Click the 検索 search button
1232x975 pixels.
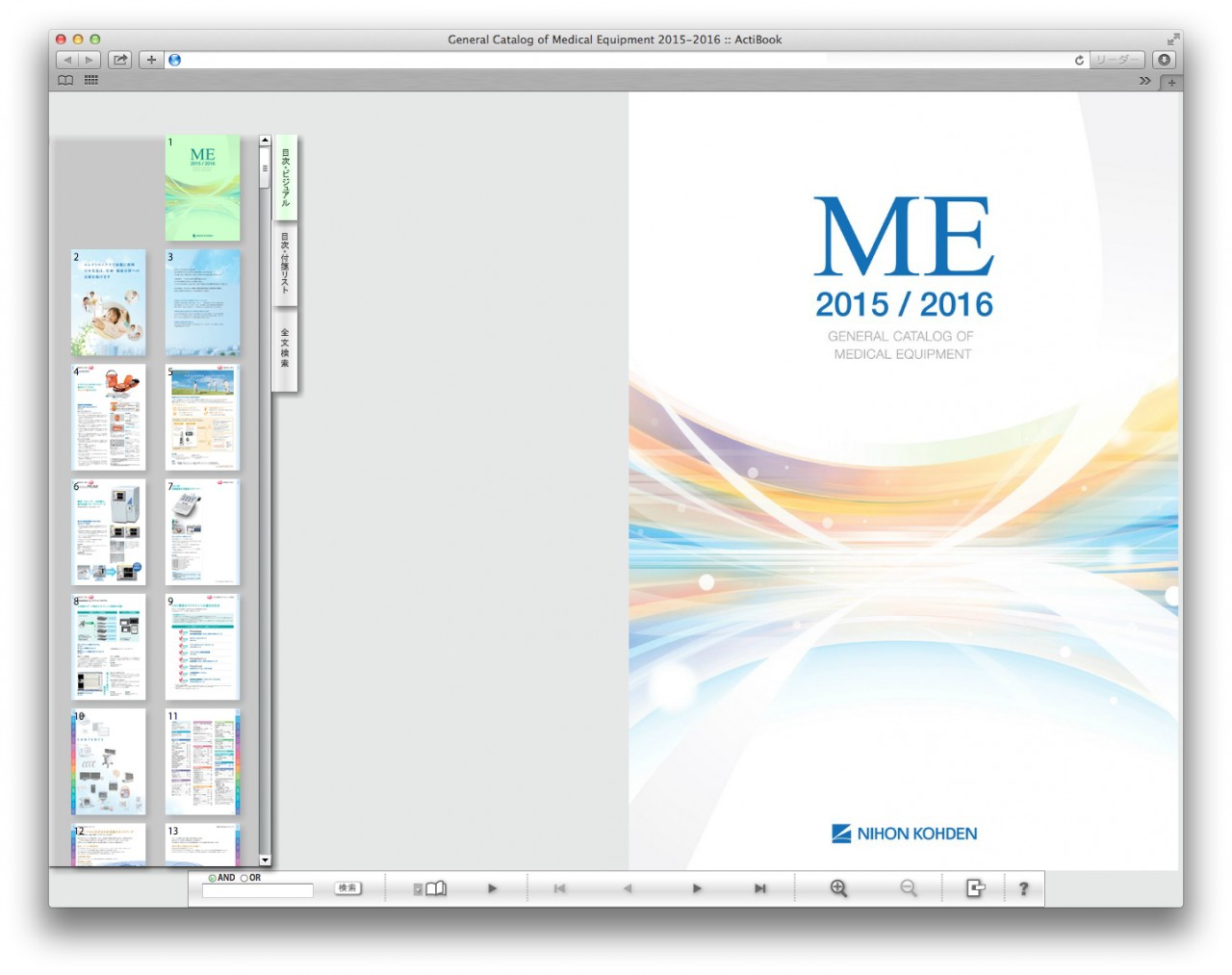pyautogui.click(x=347, y=888)
